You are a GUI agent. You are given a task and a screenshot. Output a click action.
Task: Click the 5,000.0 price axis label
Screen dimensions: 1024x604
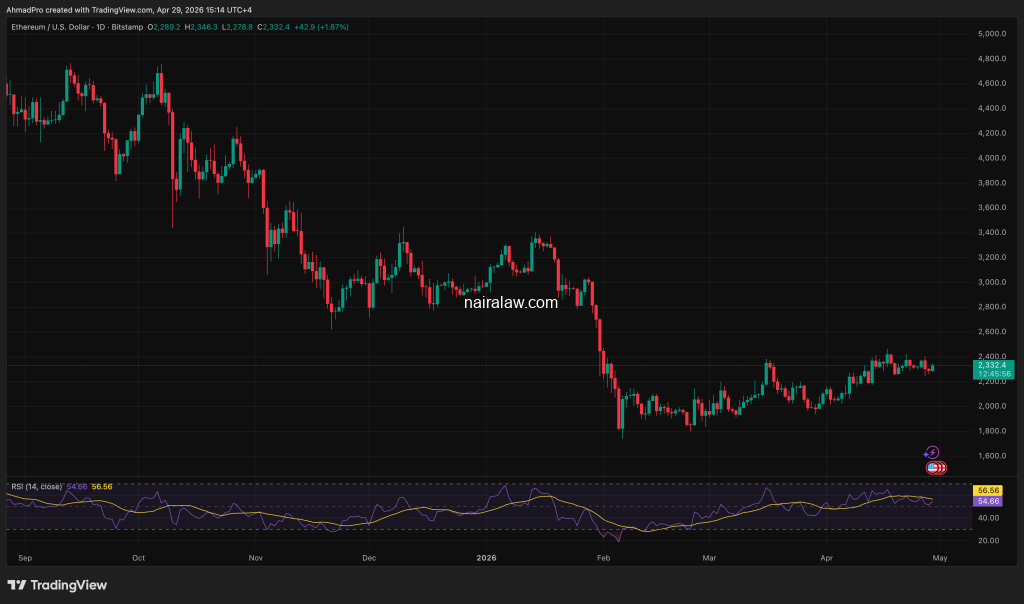(x=990, y=34)
